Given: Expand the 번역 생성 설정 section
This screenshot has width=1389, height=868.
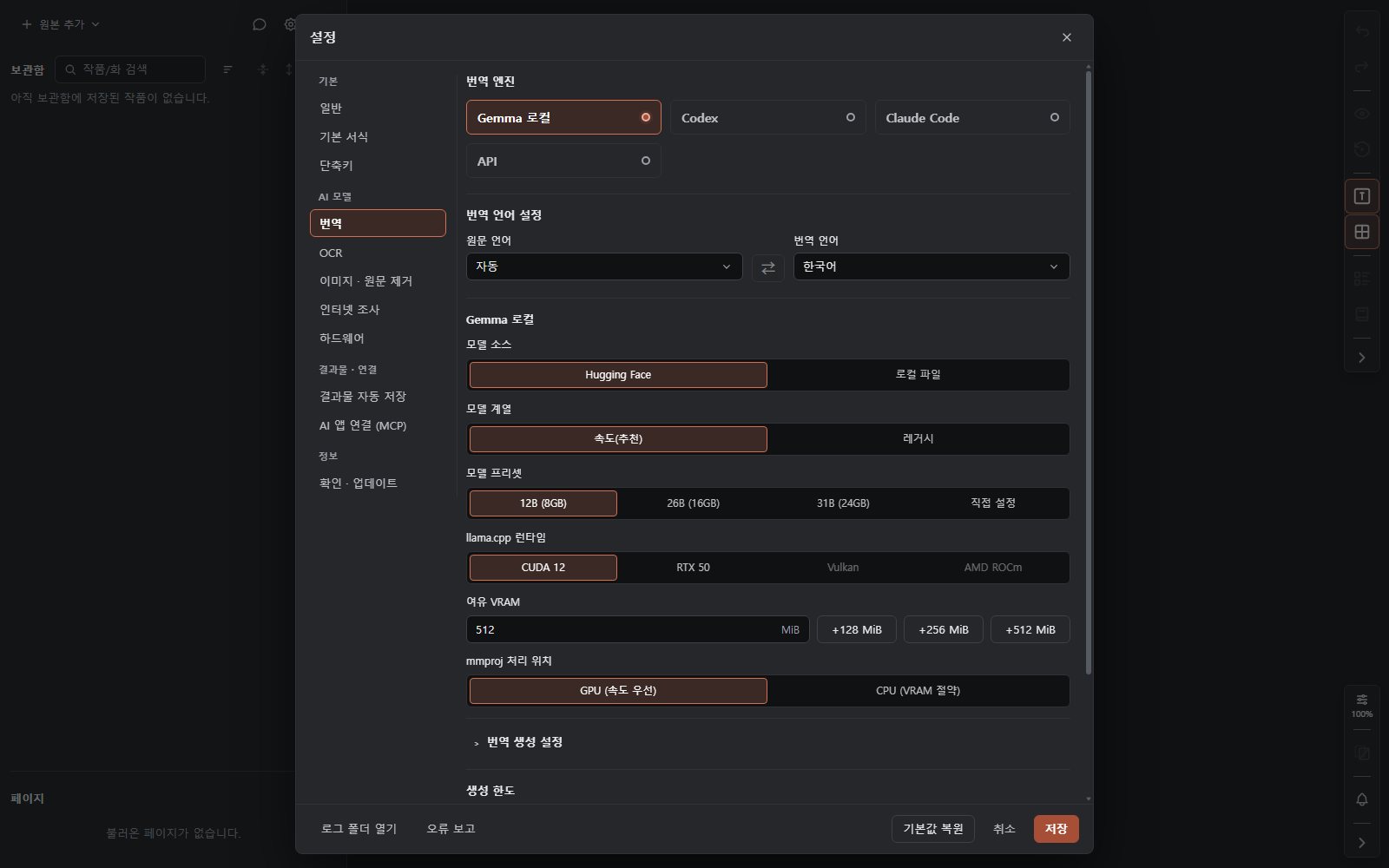Looking at the screenshot, I should 518,742.
